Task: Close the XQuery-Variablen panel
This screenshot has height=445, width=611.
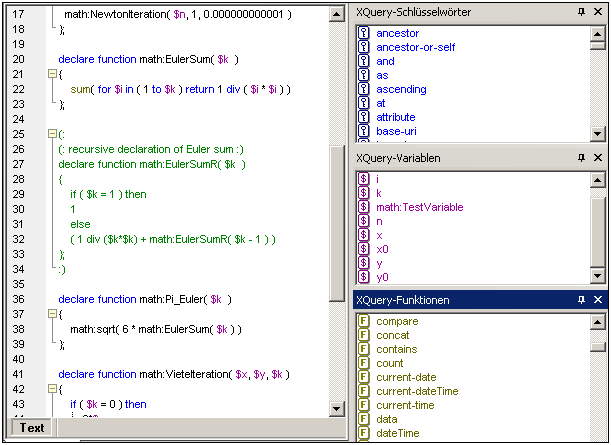Action: click(x=597, y=158)
